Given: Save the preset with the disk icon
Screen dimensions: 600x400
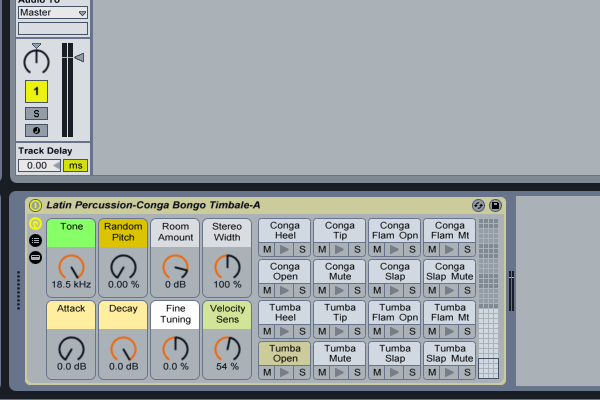Looking at the screenshot, I should coord(494,205).
